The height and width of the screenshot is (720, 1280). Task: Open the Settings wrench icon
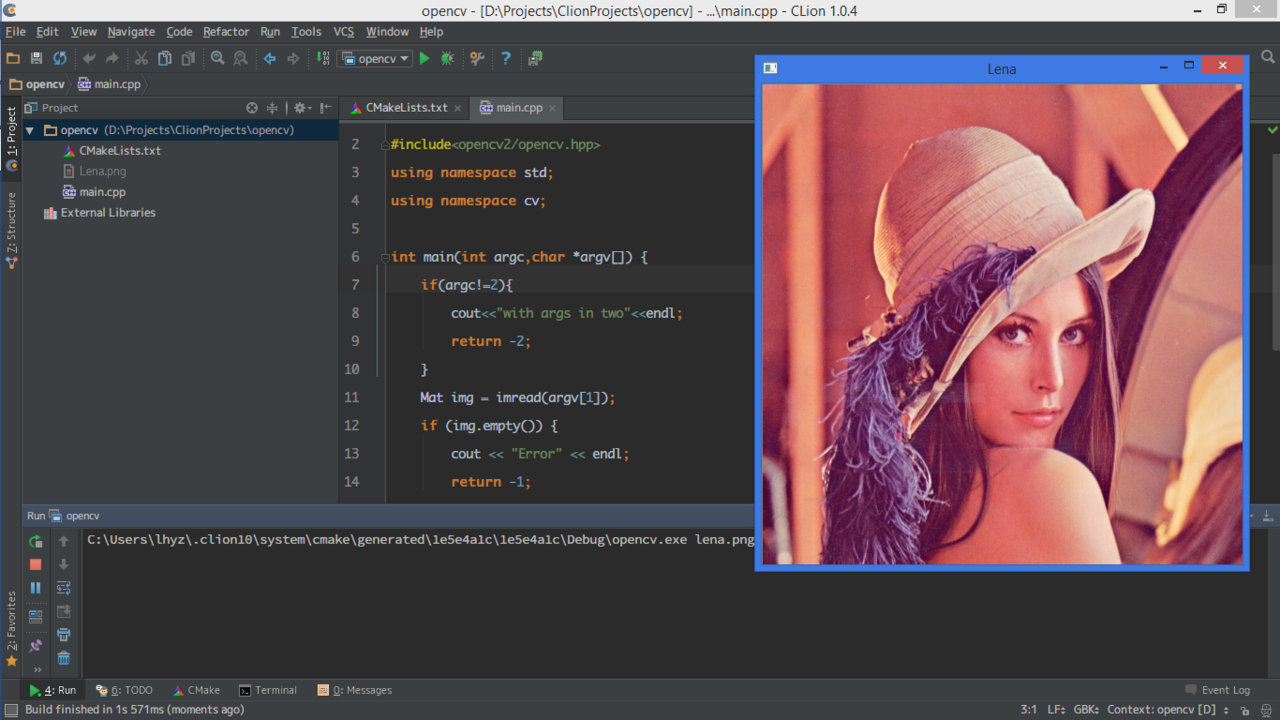477,59
